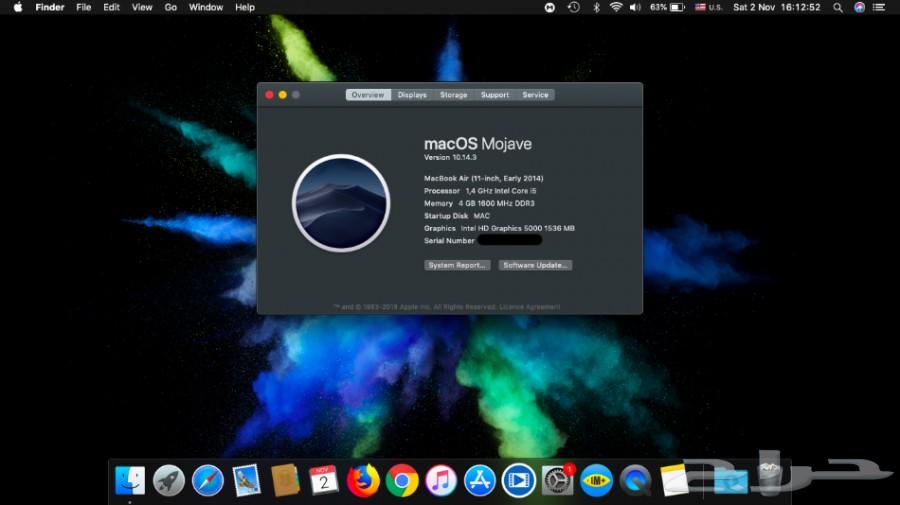Launch Launchpad rocket icon in dock
This screenshot has height=505, width=900.
click(x=169, y=480)
